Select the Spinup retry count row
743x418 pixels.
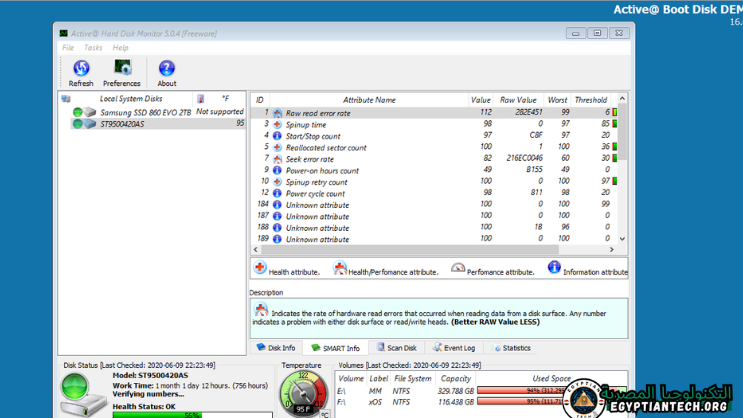coord(434,182)
